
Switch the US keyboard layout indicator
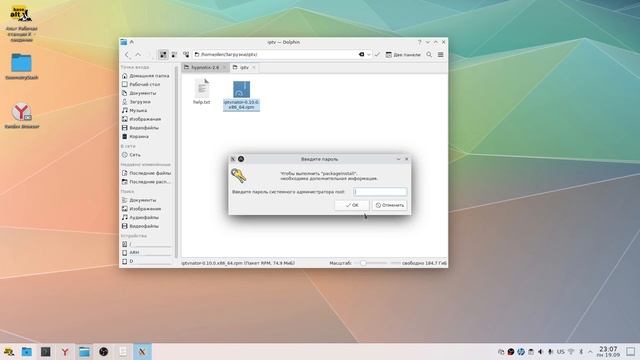[561, 352]
